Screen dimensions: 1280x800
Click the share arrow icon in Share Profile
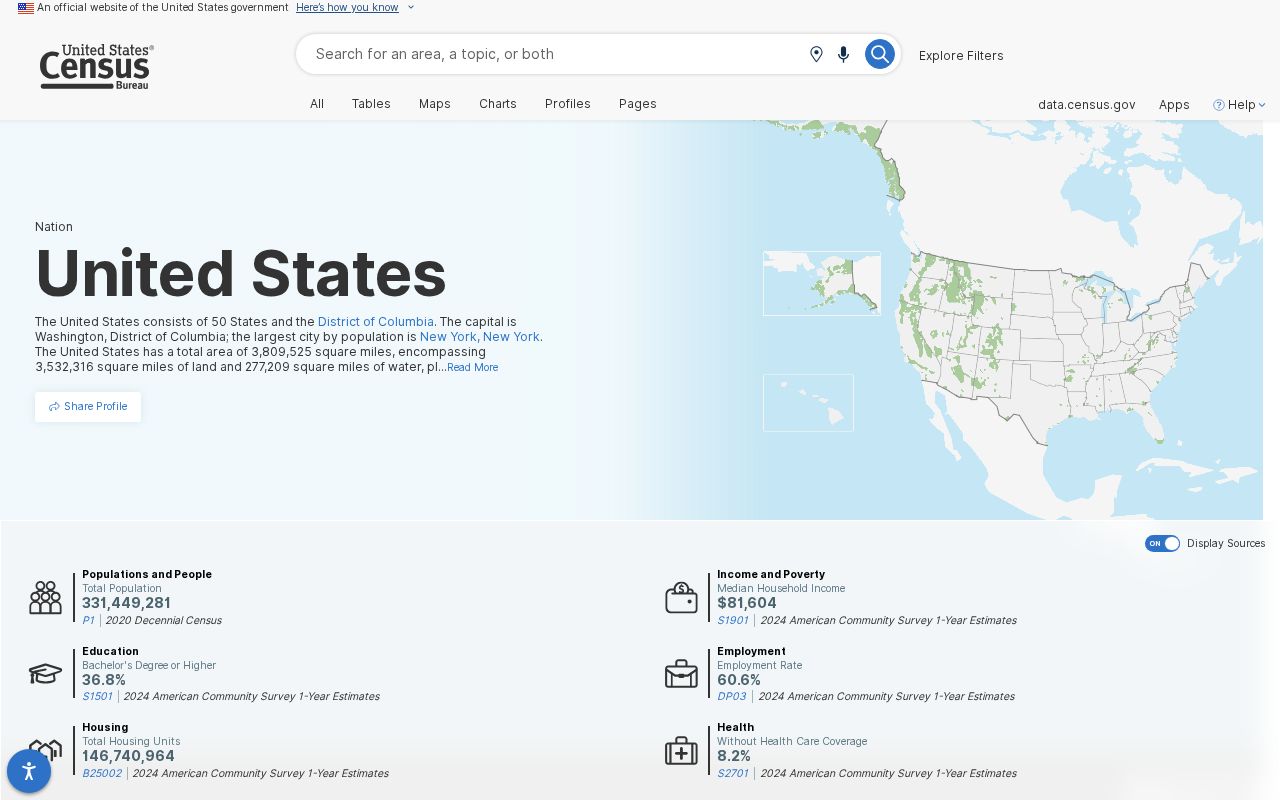(x=54, y=407)
